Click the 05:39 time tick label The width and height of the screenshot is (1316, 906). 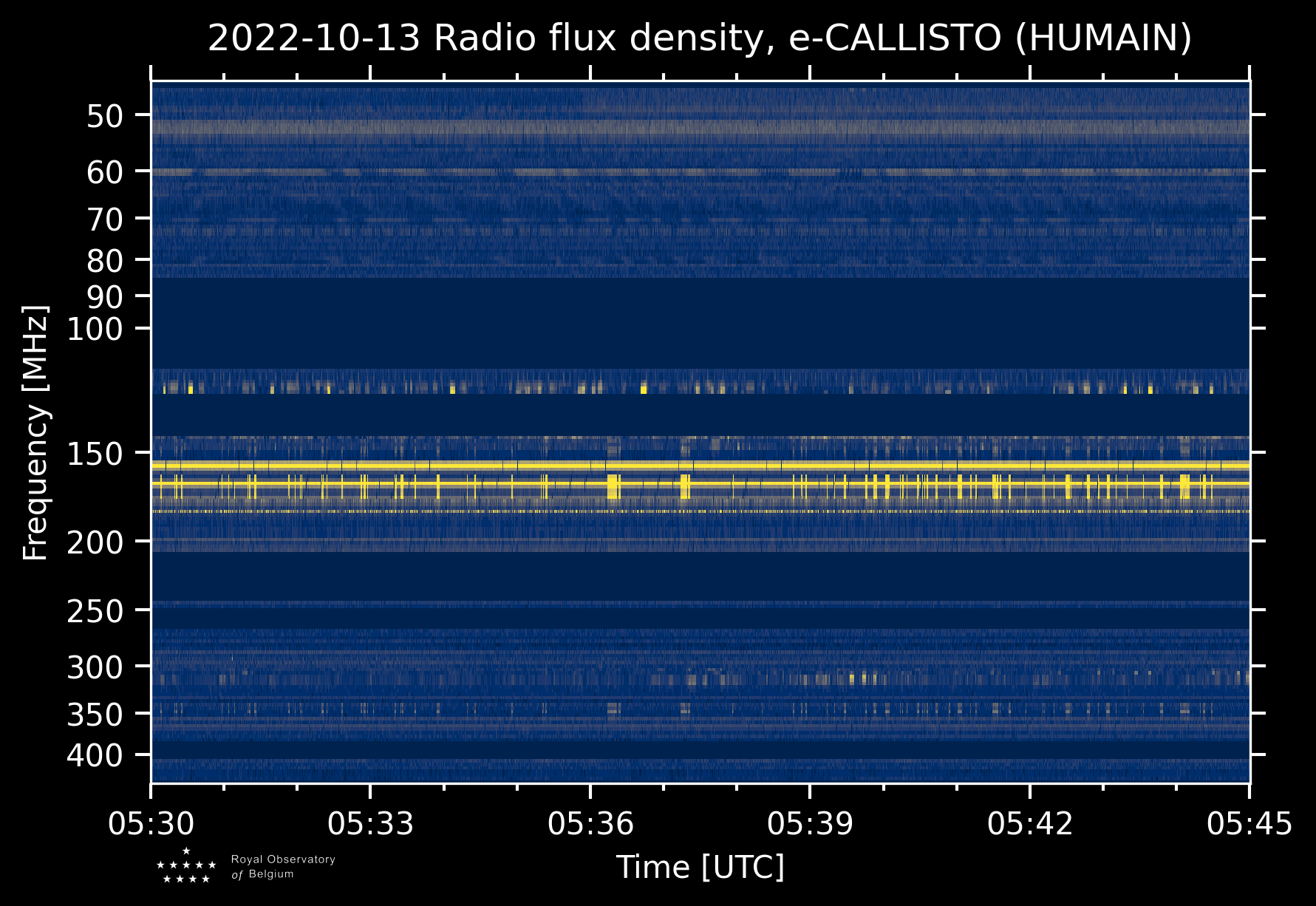pos(810,823)
